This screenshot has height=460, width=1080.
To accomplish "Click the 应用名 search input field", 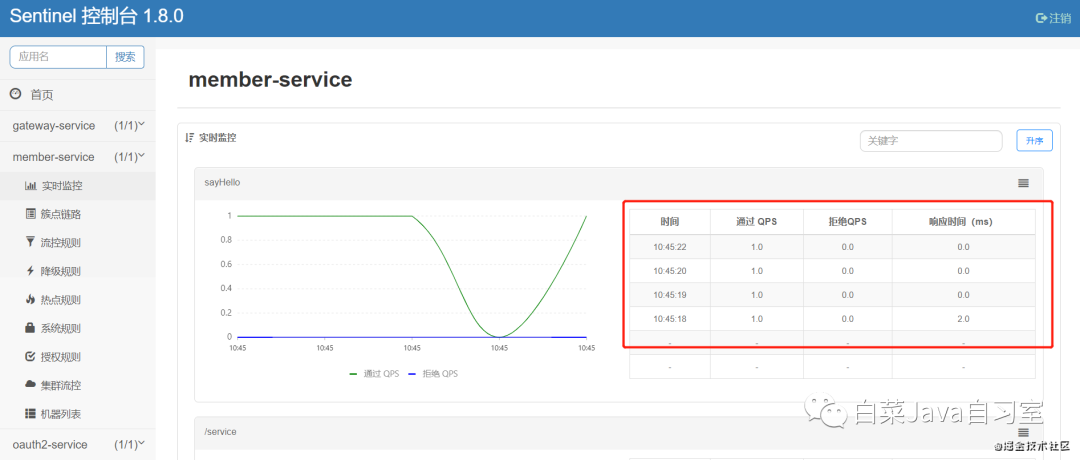I will click(58, 57).
